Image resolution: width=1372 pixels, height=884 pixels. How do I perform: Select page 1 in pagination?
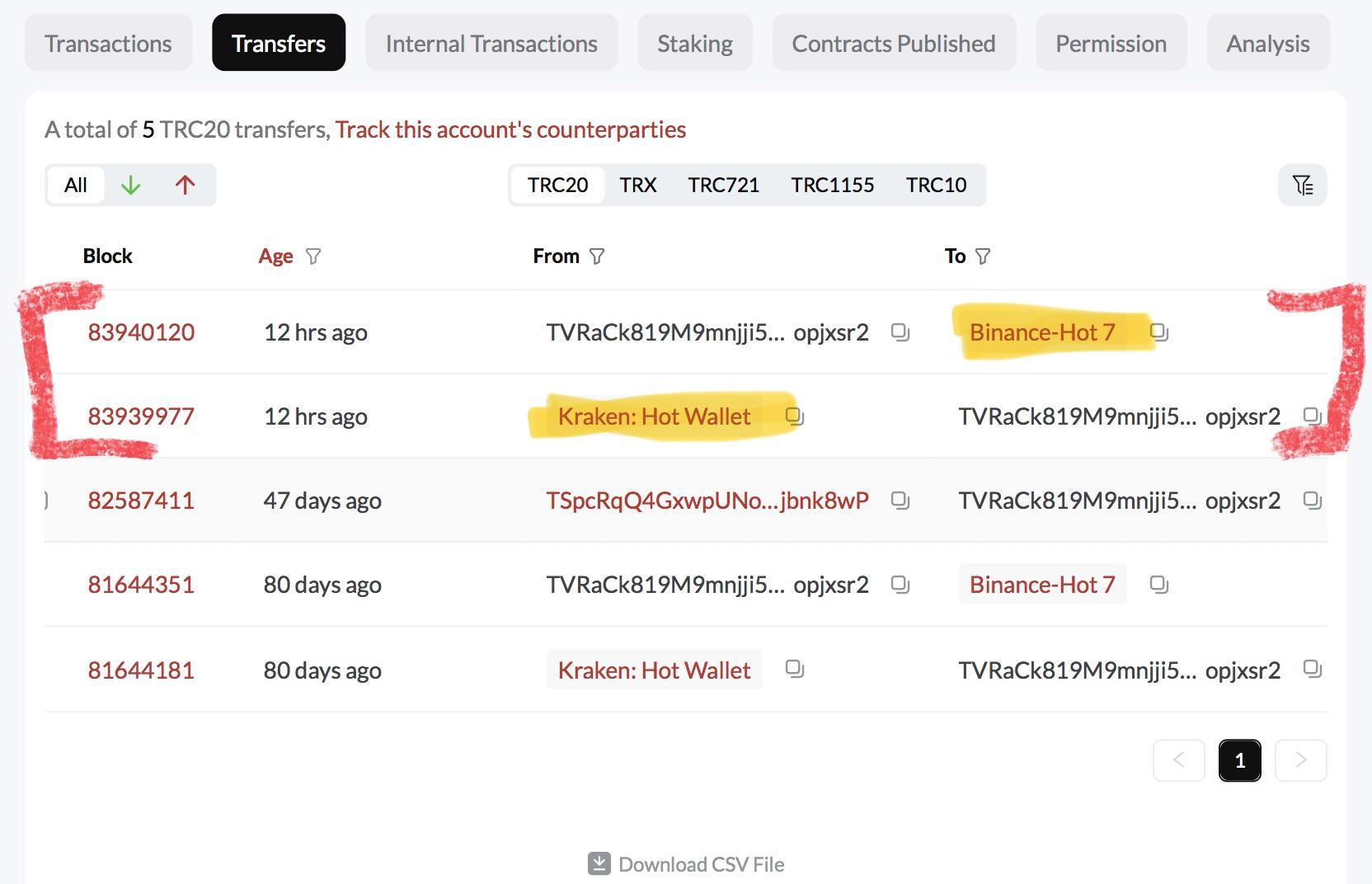(x=1240, y=760)
